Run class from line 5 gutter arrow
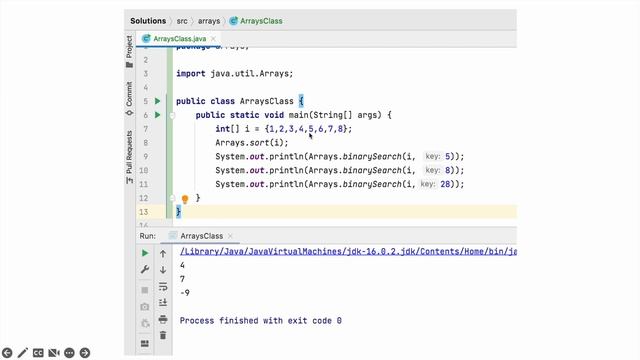The width and height of the screenshot is (640, 360). coord(158,101)
